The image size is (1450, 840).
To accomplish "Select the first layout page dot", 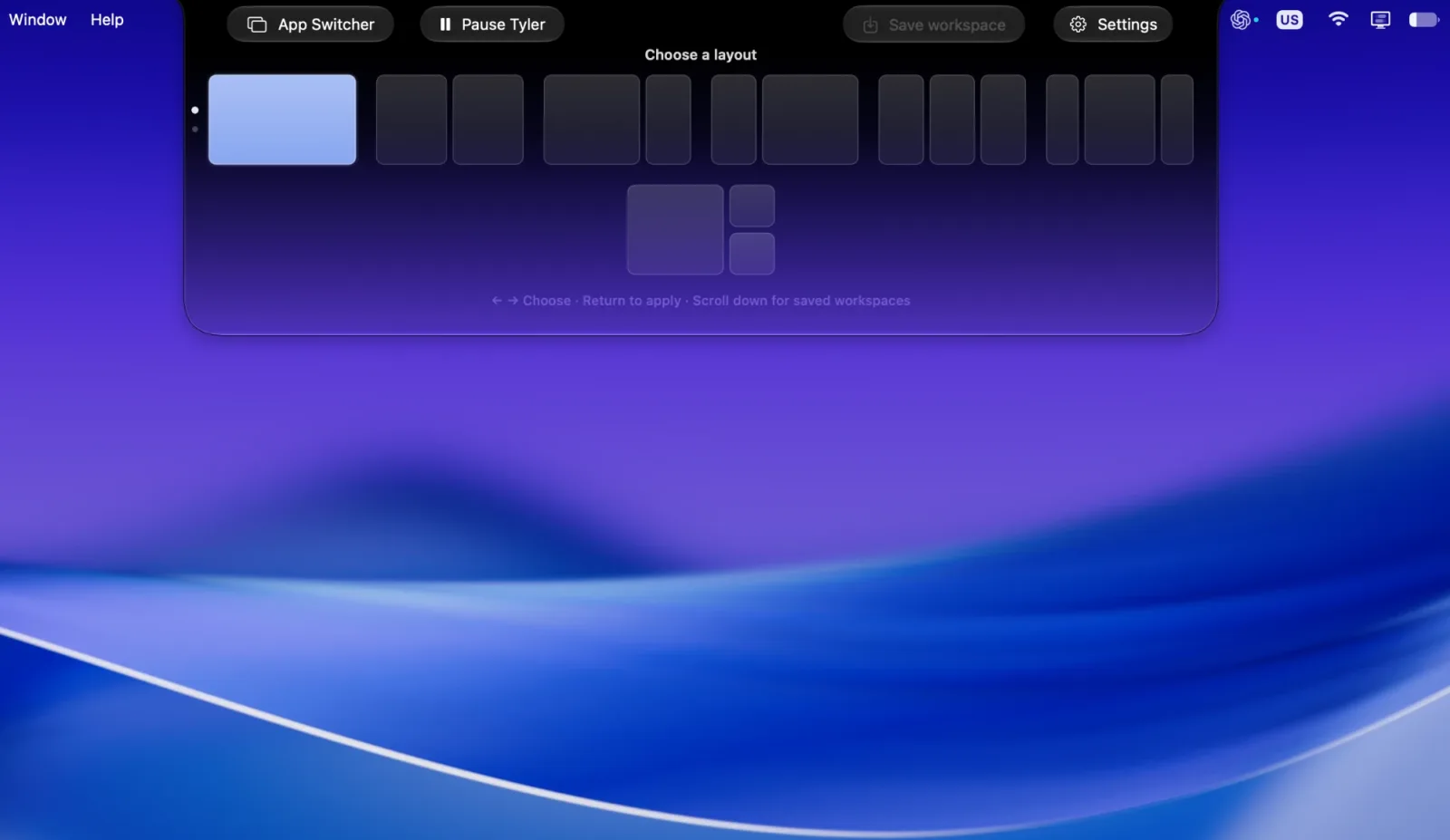I will click(x=195, y=111).
